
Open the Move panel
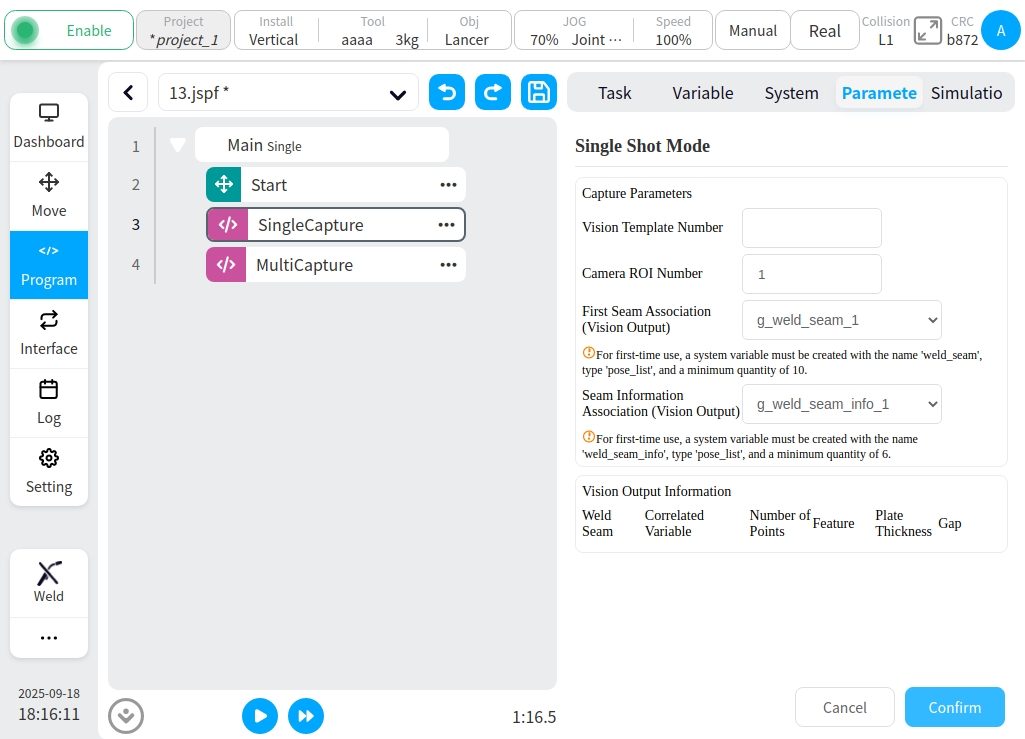point(49,195)
